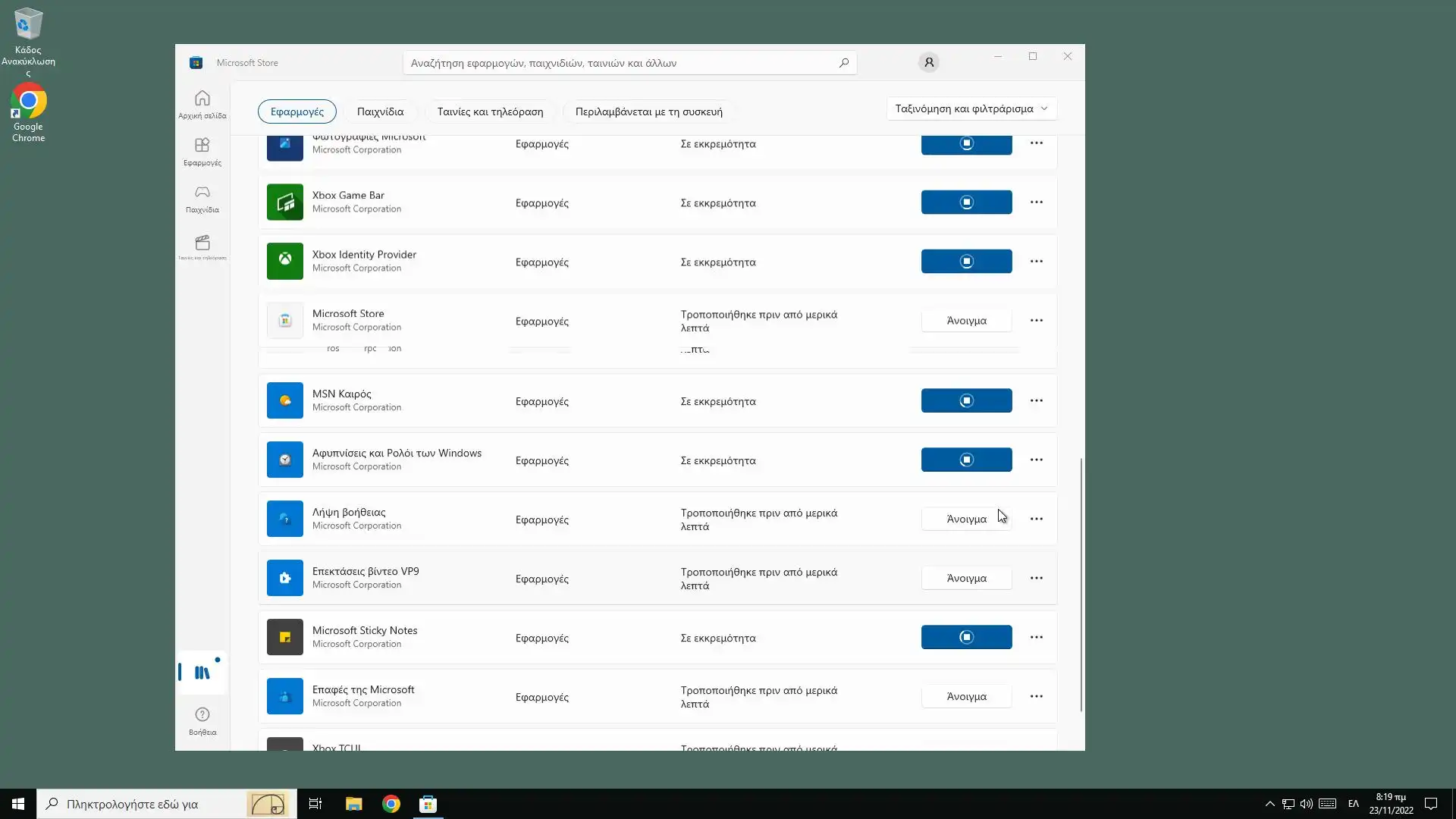Screen dimensions: 1456x819
Task: Open more options for Xbox Identity Provider
Action: (1036, 262)
